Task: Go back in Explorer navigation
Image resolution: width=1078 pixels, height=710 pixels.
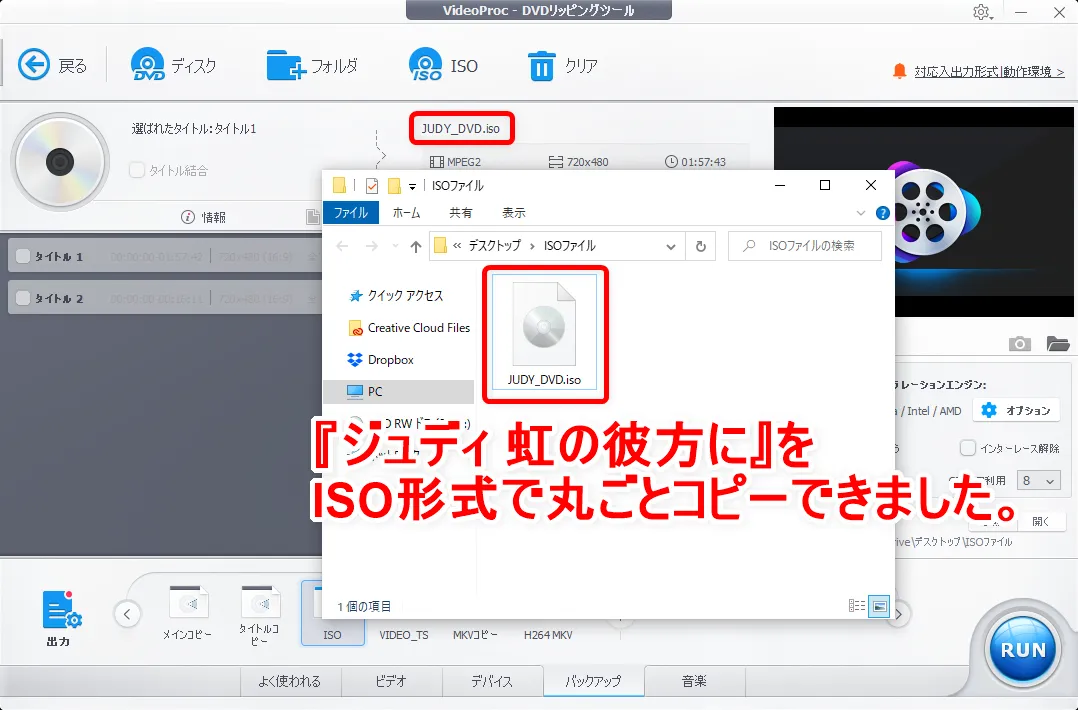Action: [342, 246]
